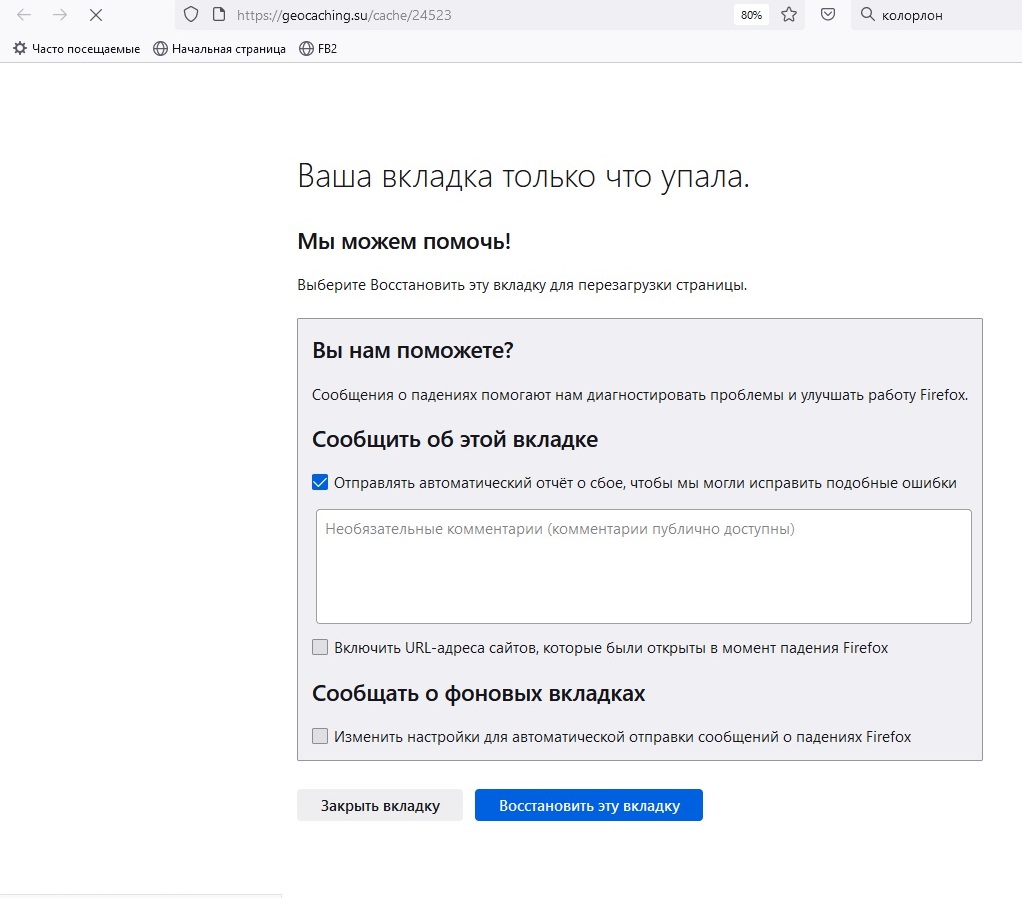Bookmark this page with the star icon
This screenshot has width=1022, height=898.
pos(789,15)
